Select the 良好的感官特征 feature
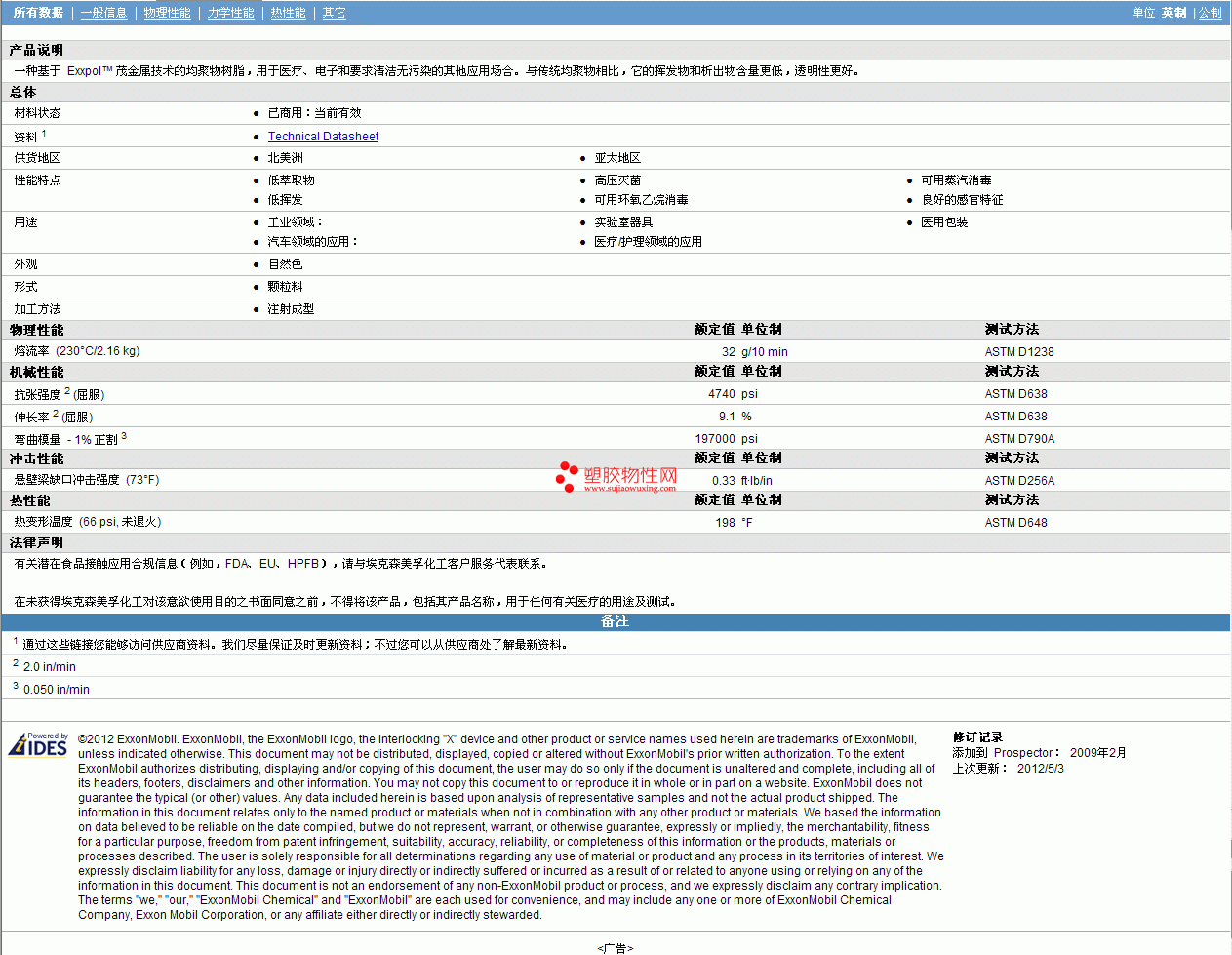1232x955 pixels. (x=962, y=200)
